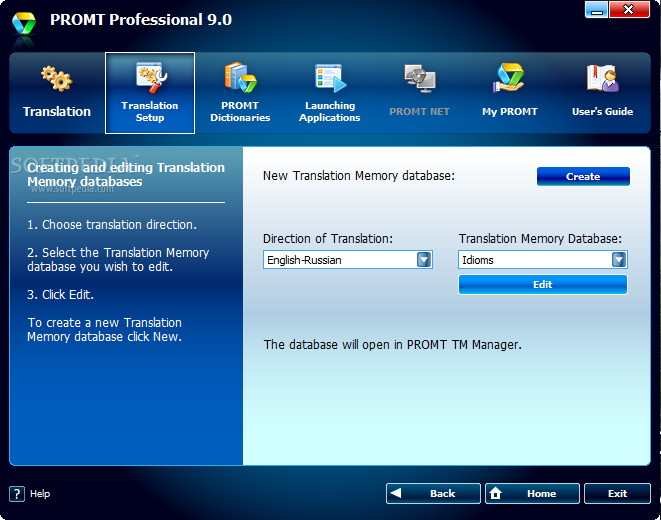Viewport: 661px width, 520px height.
Task: Click the English-Russian combo box field
Action: 348,260
